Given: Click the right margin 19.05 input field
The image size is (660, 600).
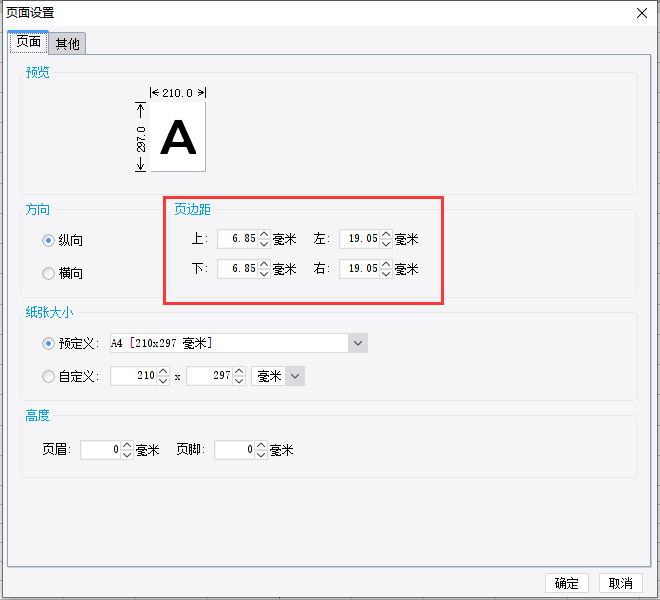Looking at the screenshot, I should coord(360,269).
